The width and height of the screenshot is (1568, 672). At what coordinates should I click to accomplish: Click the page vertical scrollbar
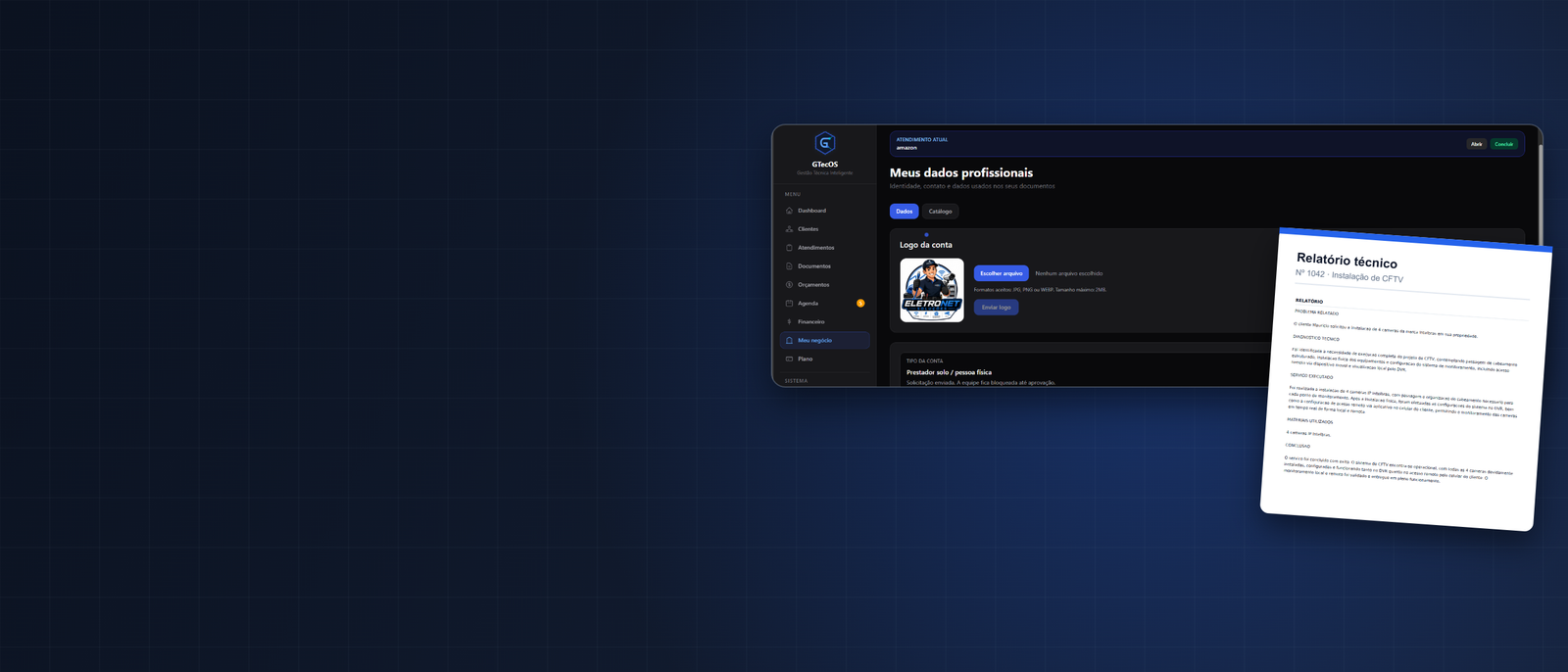click(x=1540, y=186)
